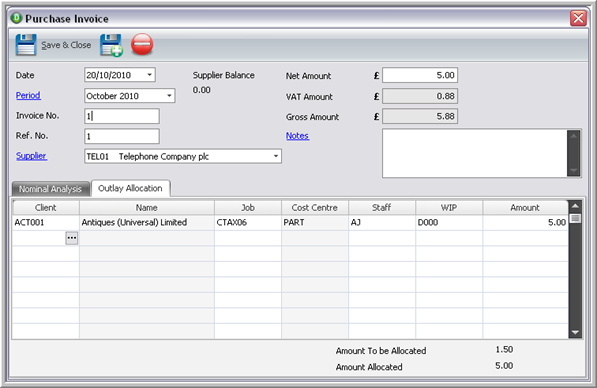Open the Date picker dropdown

coord(150,75)
